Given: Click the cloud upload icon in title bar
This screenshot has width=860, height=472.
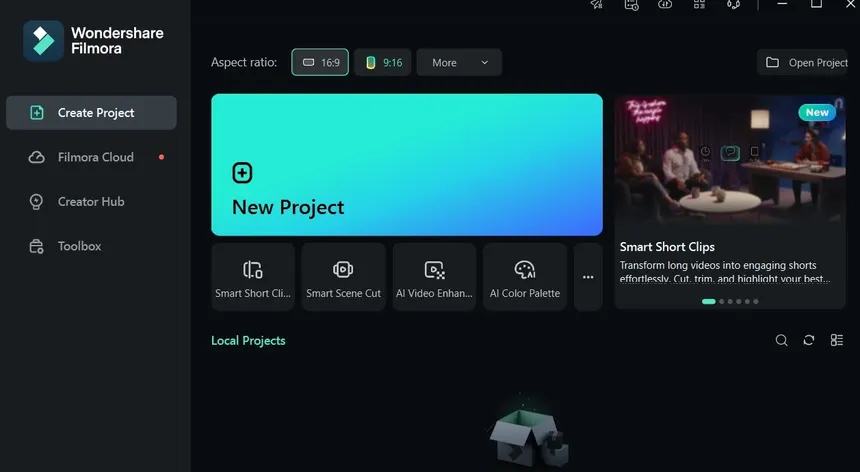Looking at the screenshot, I should [x=665, y=5].
